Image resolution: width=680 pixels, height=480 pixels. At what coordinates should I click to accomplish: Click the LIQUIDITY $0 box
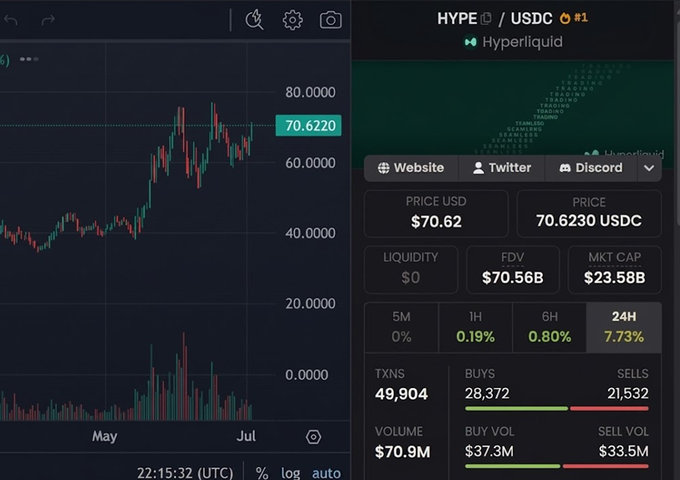point(411,270)
